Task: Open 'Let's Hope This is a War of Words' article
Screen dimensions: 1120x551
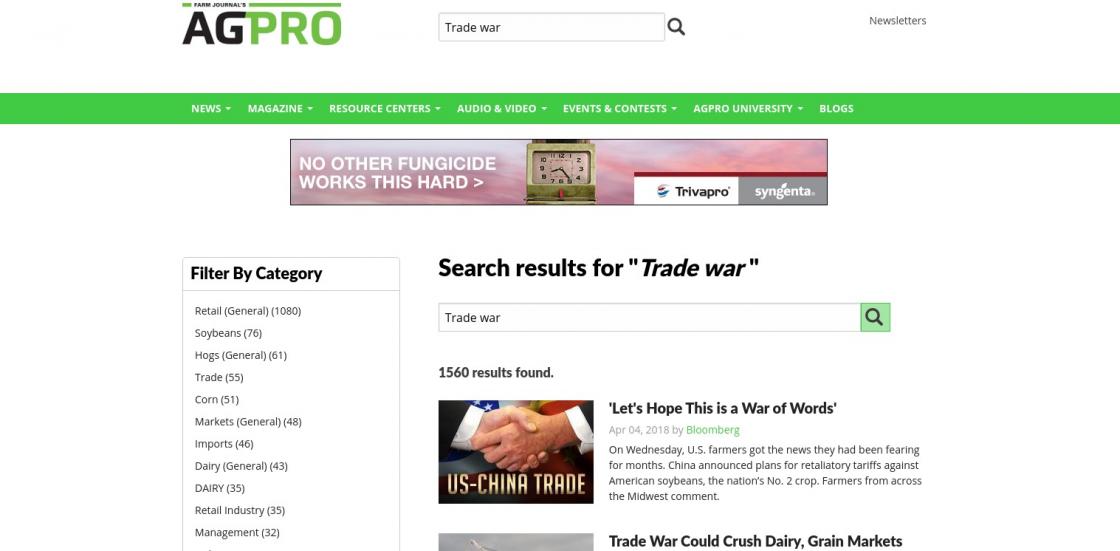Action: (x=722, y=408)
